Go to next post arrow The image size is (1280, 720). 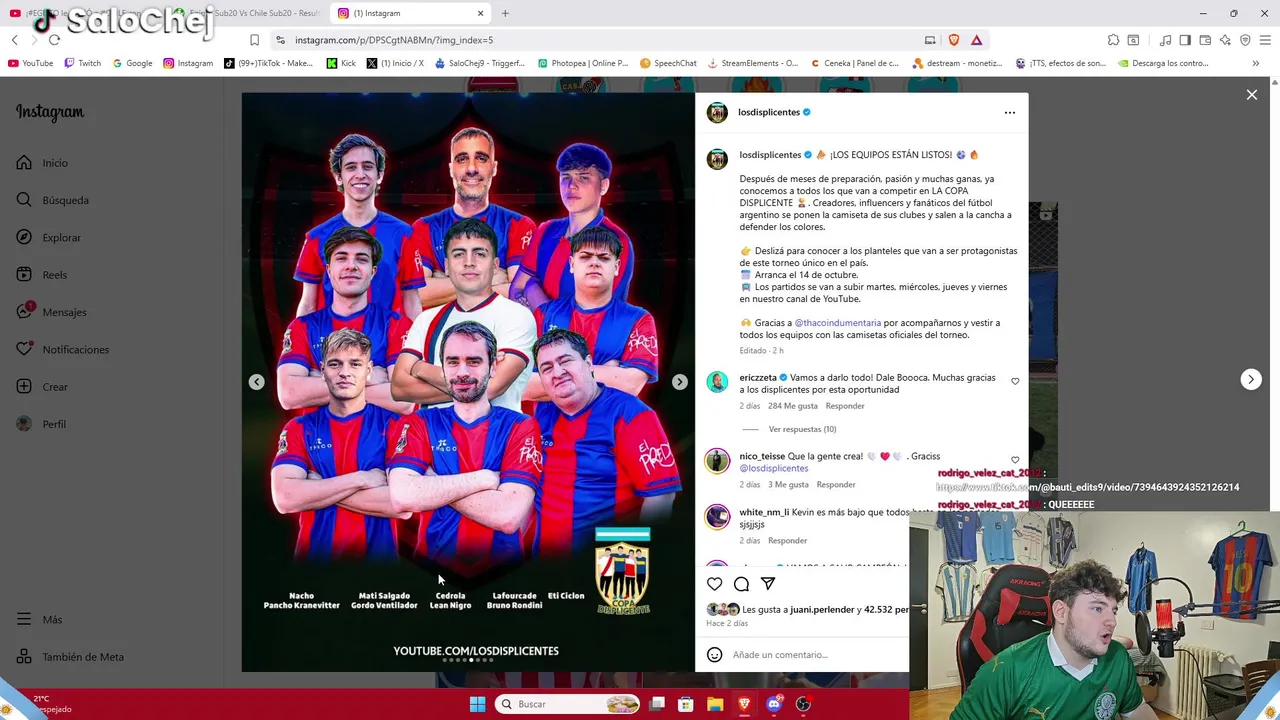click(x=1251, y=379)
